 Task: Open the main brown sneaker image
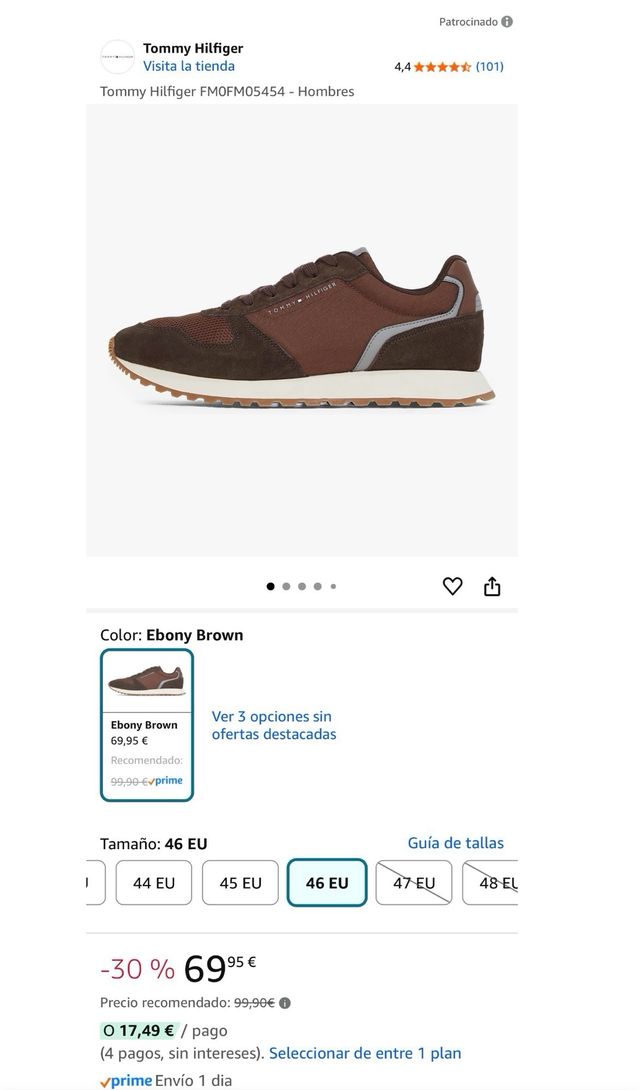tap(302, 330)
